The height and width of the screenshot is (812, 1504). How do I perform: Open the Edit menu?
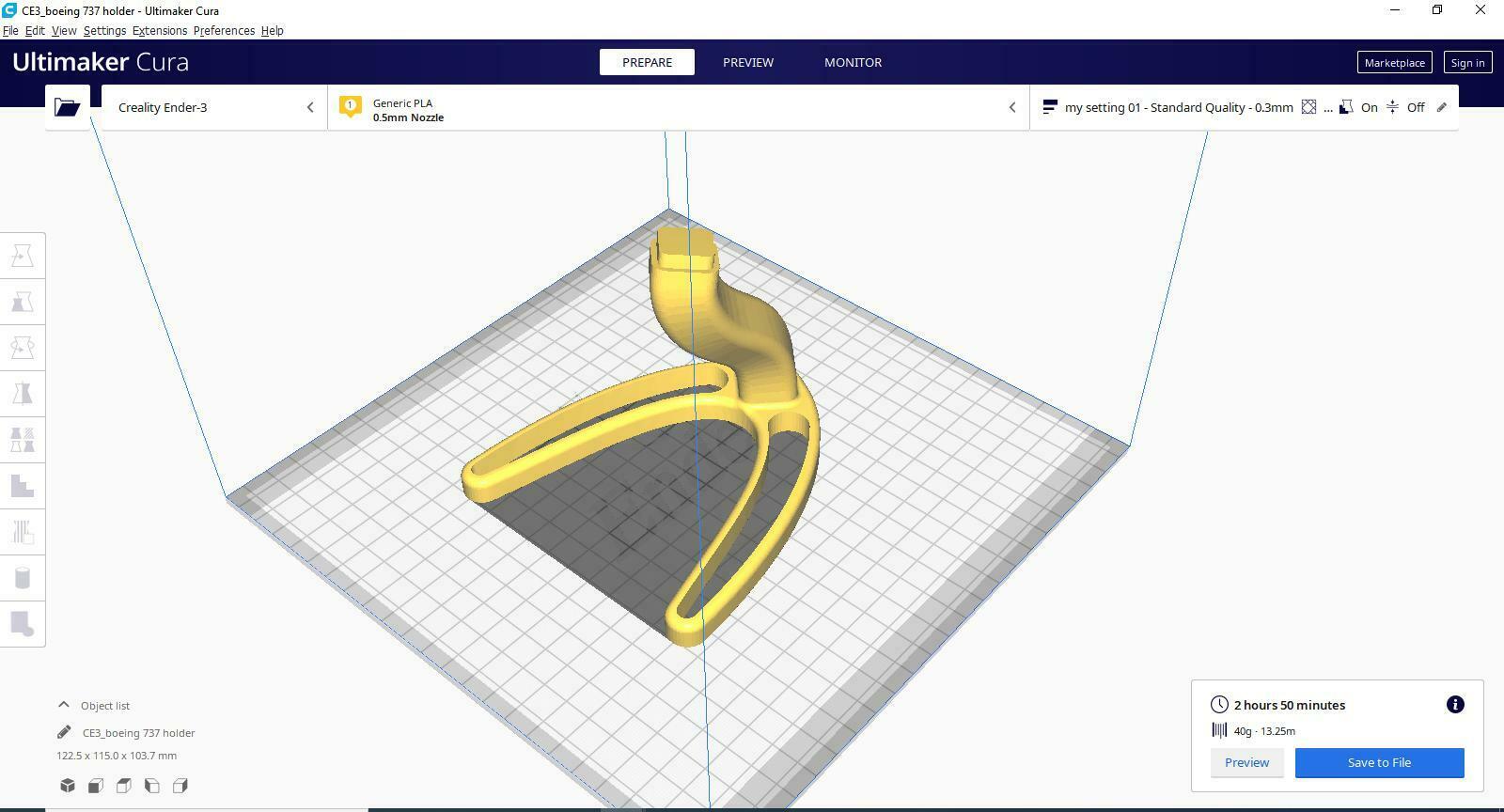click(x=35, y=30)
